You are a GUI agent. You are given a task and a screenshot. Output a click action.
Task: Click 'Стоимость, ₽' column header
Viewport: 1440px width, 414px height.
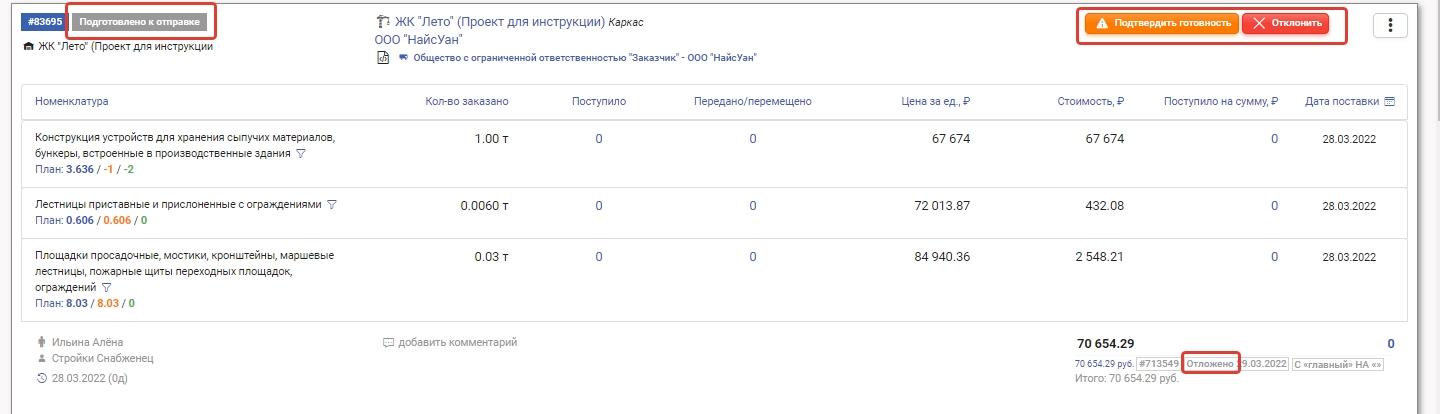(x=1091, y=101)
